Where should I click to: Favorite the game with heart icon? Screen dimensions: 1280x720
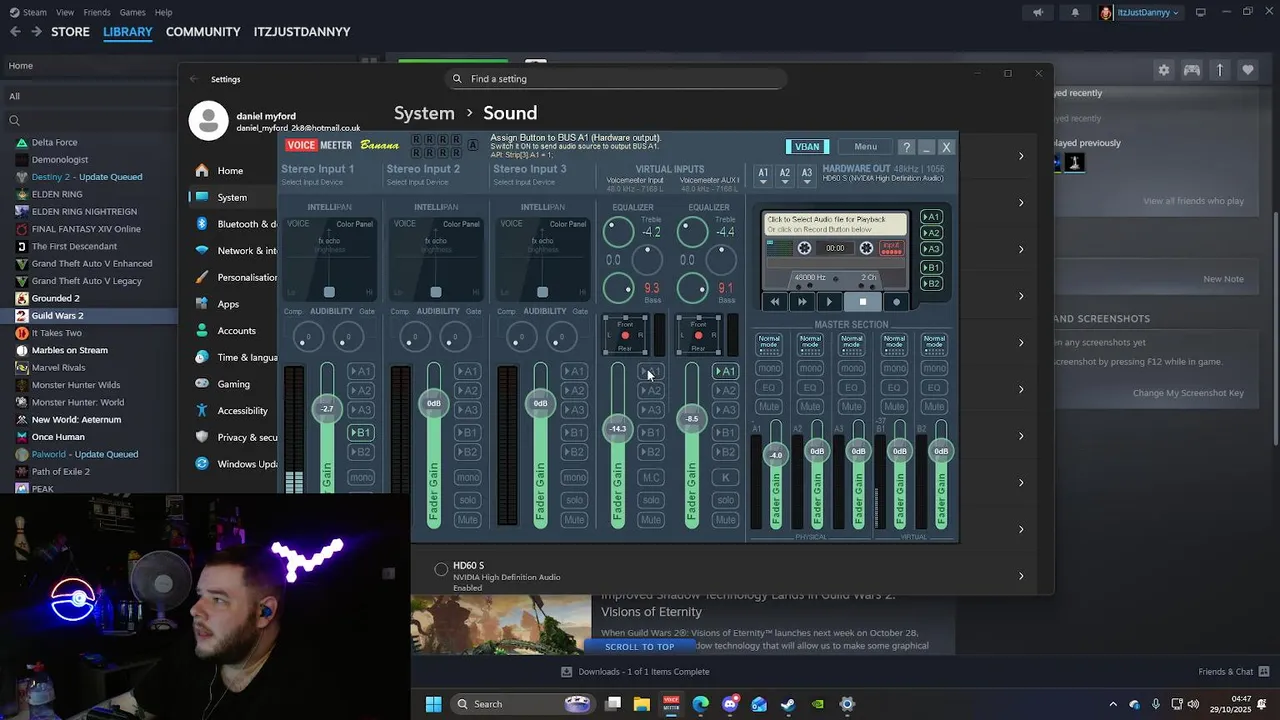pos(1248,70)
